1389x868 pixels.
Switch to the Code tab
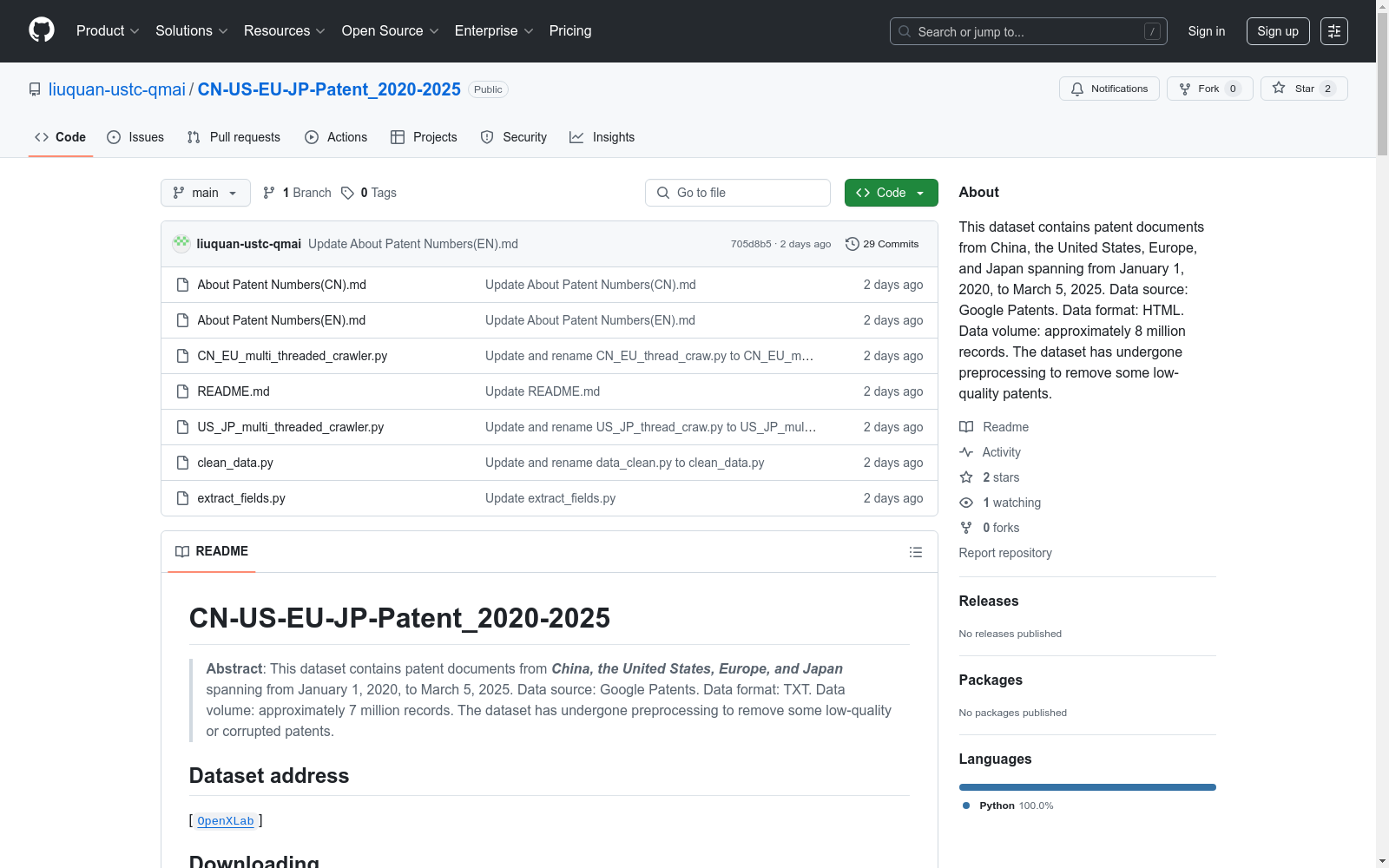[x=61, y=137]
